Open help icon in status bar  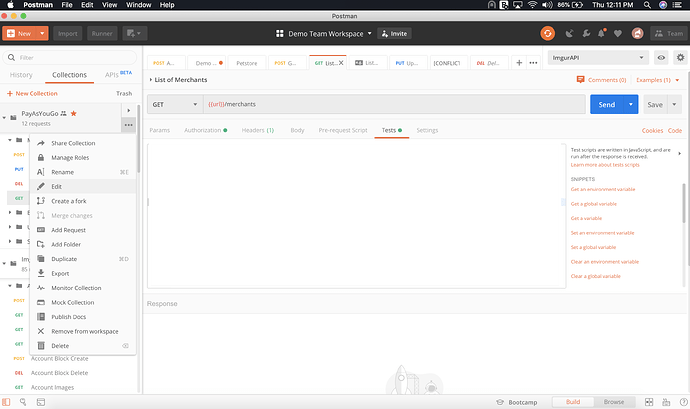683,402
